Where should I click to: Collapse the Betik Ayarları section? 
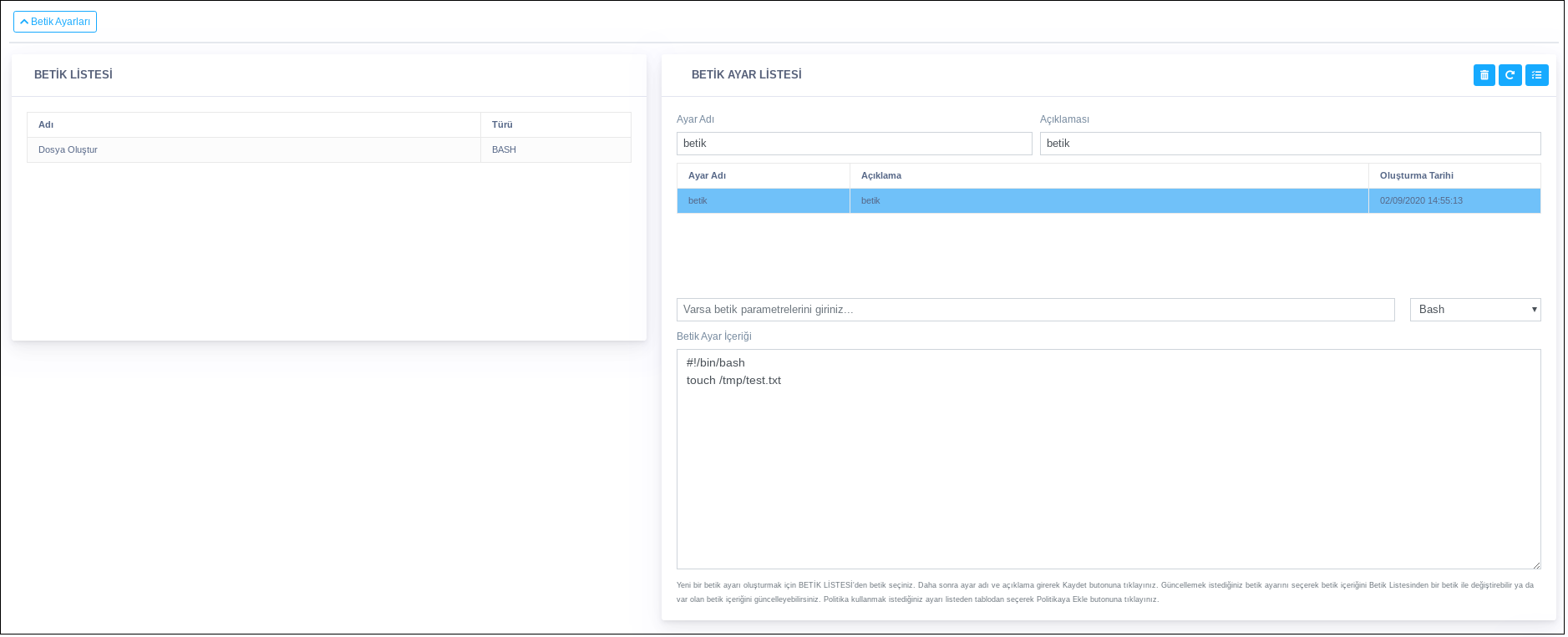pos(55,22)
